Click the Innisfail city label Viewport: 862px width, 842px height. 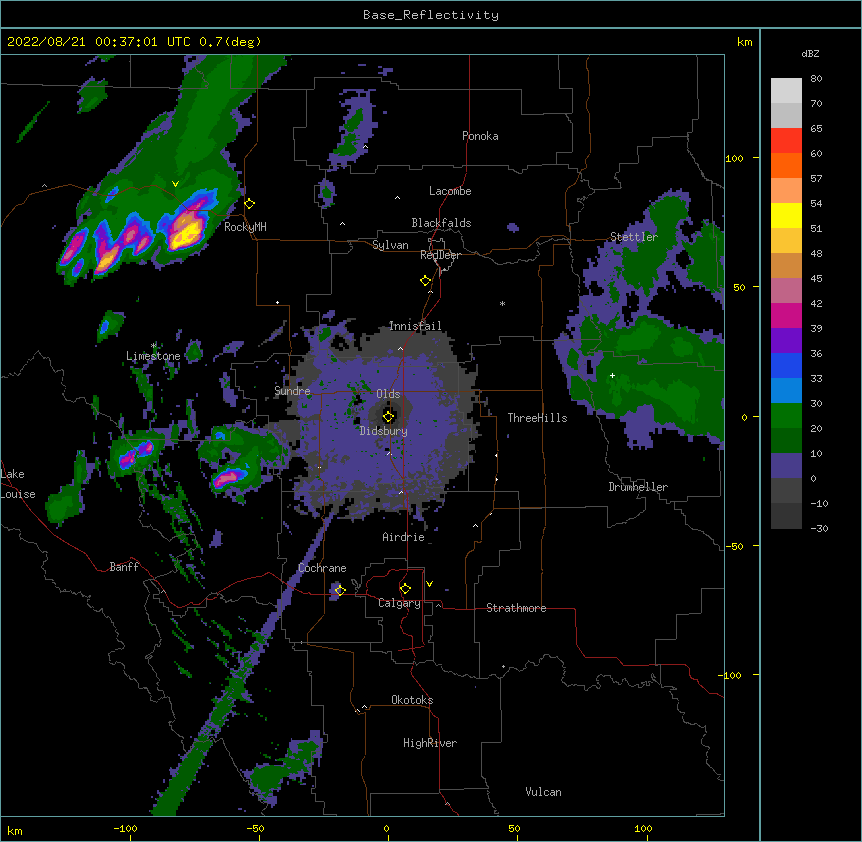pos(415,326)
